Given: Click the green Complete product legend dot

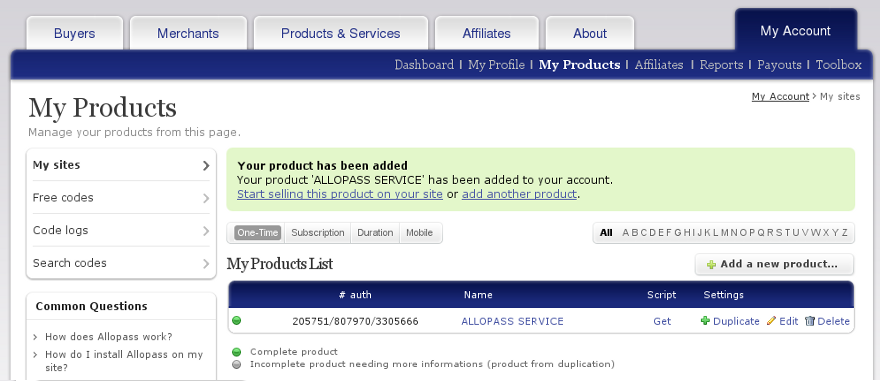Looking at the screenshot, I should pyautogui.click(x=237, y=352).
